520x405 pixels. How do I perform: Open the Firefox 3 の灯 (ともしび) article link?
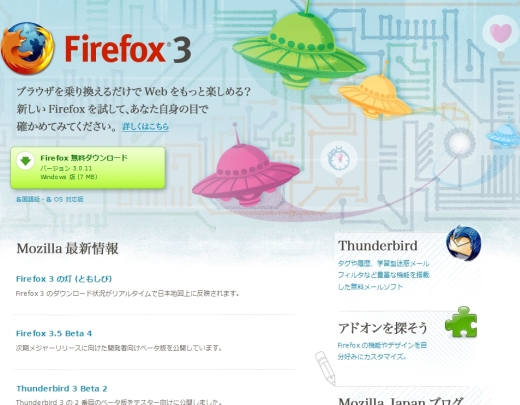tap(64, 279)
